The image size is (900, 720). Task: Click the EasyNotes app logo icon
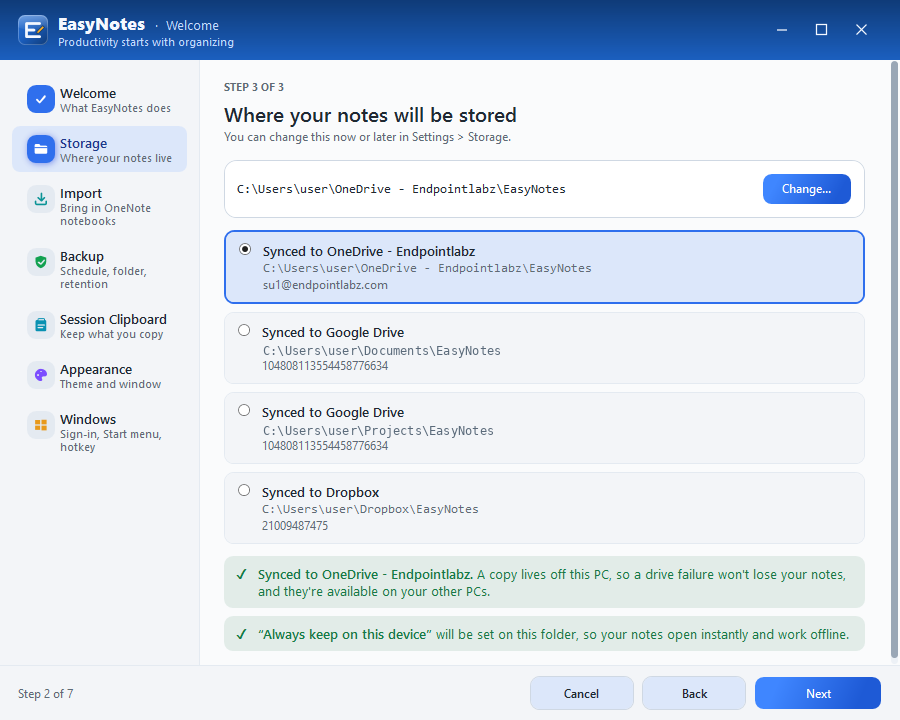(33, 30)
